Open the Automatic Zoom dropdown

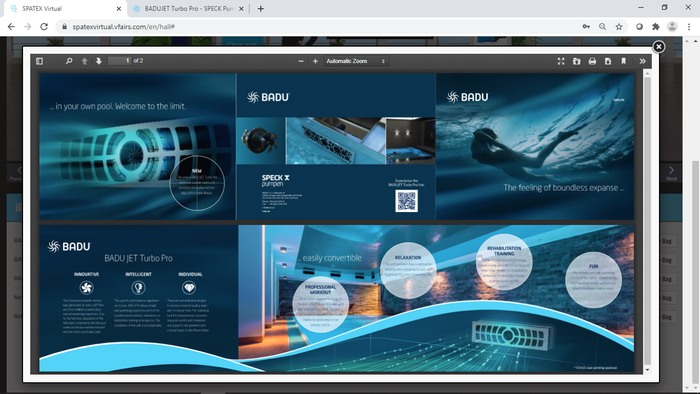[x=356, y=61]
